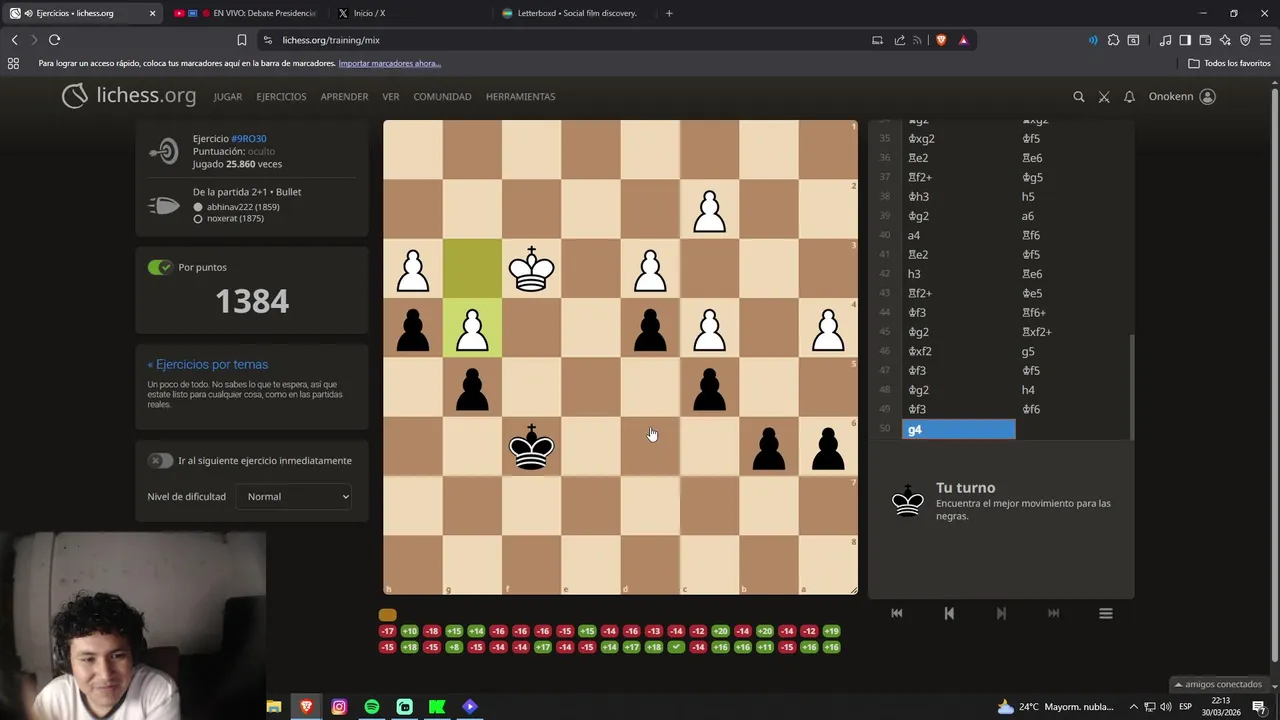
Task: Click the -13 session result badge
Action: click(654, 631)
